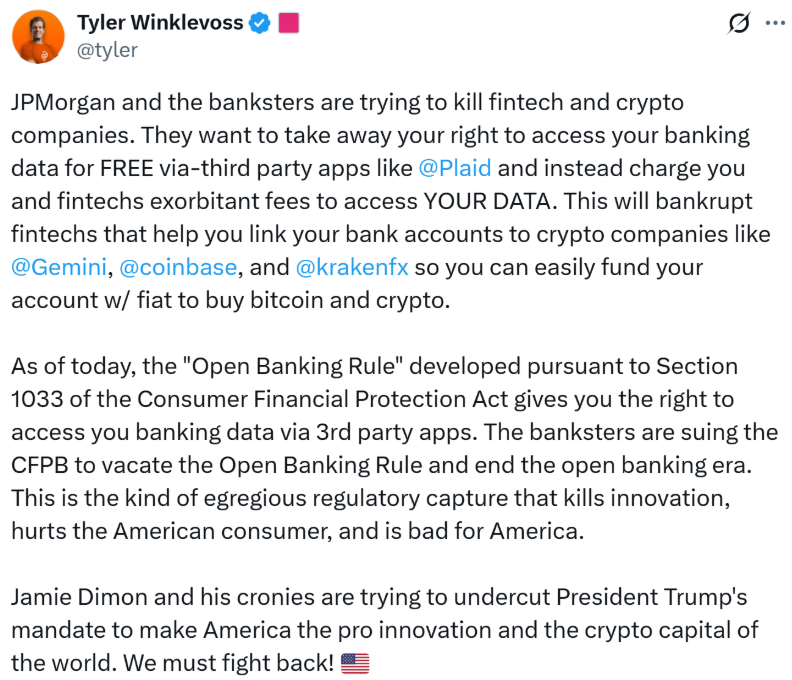Click the Tyler Winklevoss display name

[160, 23]
